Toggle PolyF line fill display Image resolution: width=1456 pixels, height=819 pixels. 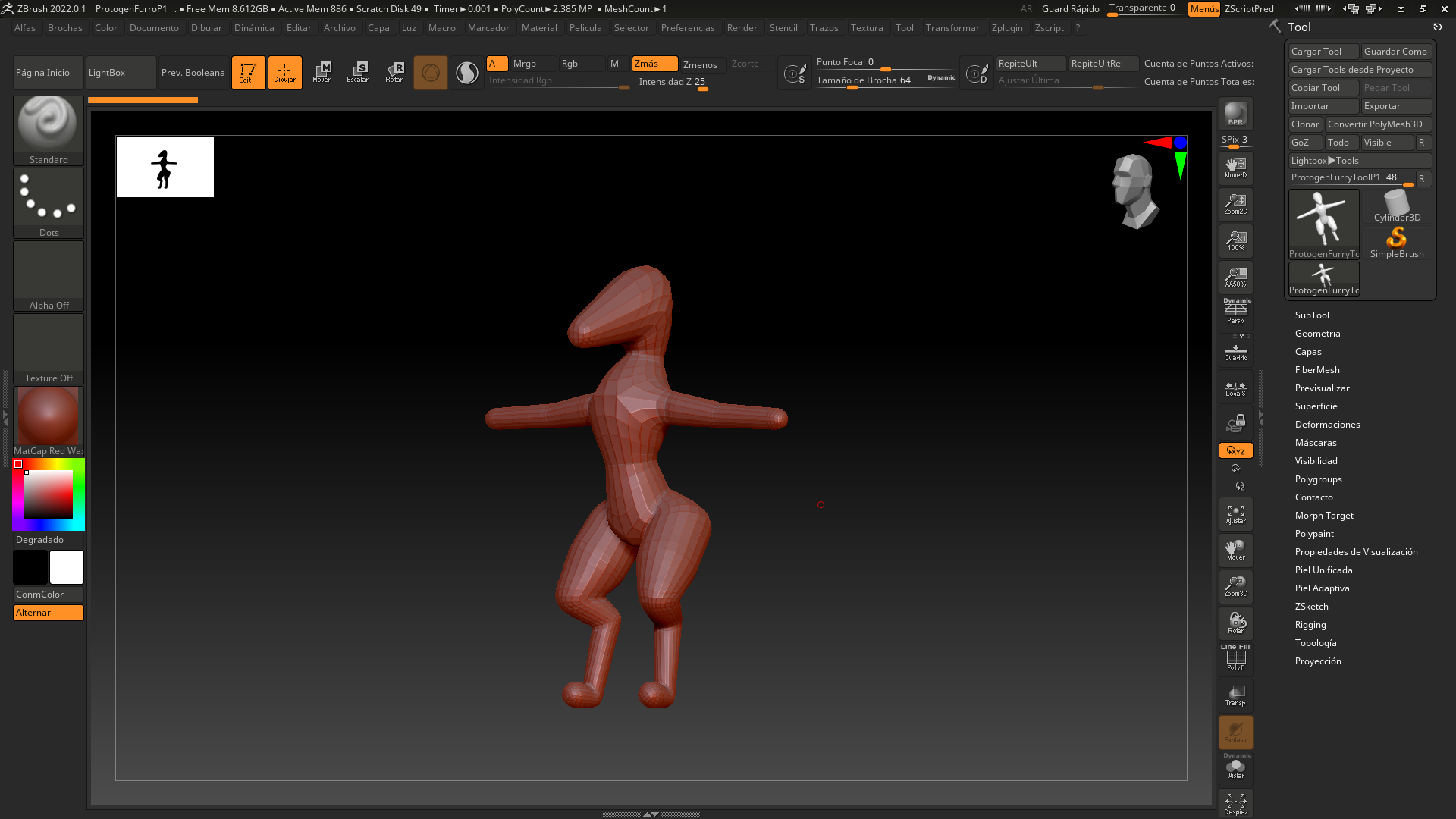tap(1235, 658)
